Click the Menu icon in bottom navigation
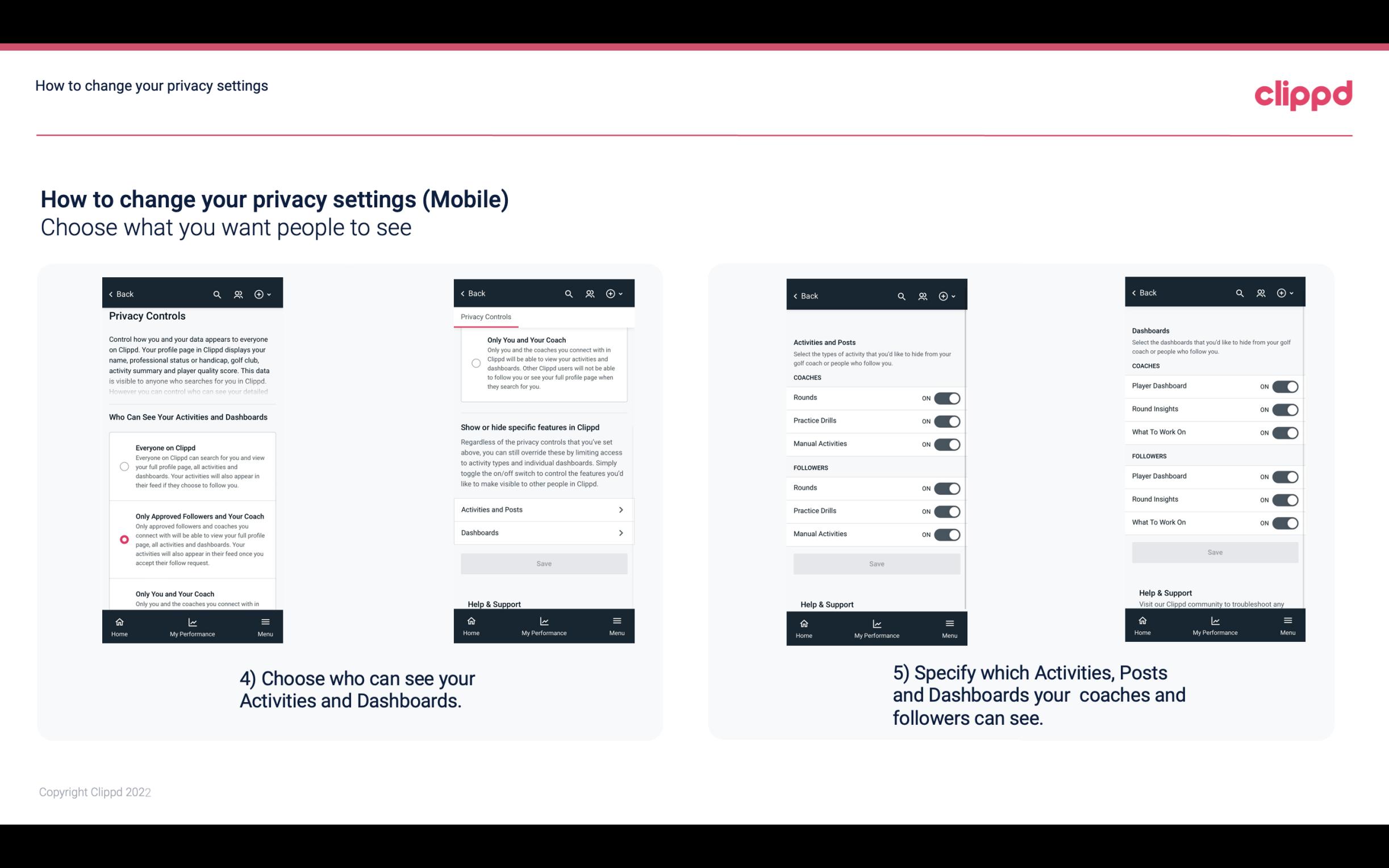 click(265, 621)
